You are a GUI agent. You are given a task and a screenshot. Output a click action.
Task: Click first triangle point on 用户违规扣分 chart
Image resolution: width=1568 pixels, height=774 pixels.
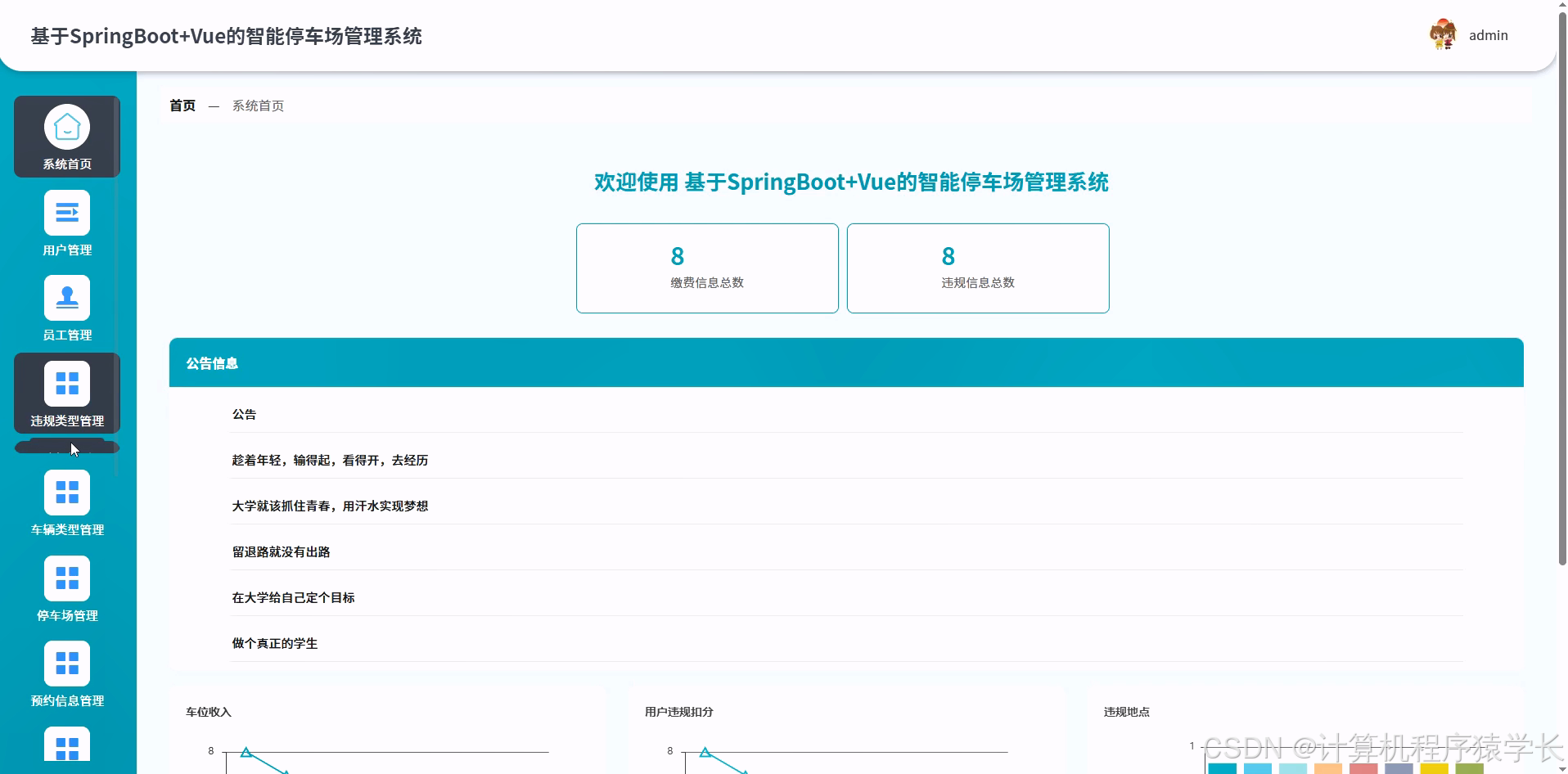coord(705,752)
